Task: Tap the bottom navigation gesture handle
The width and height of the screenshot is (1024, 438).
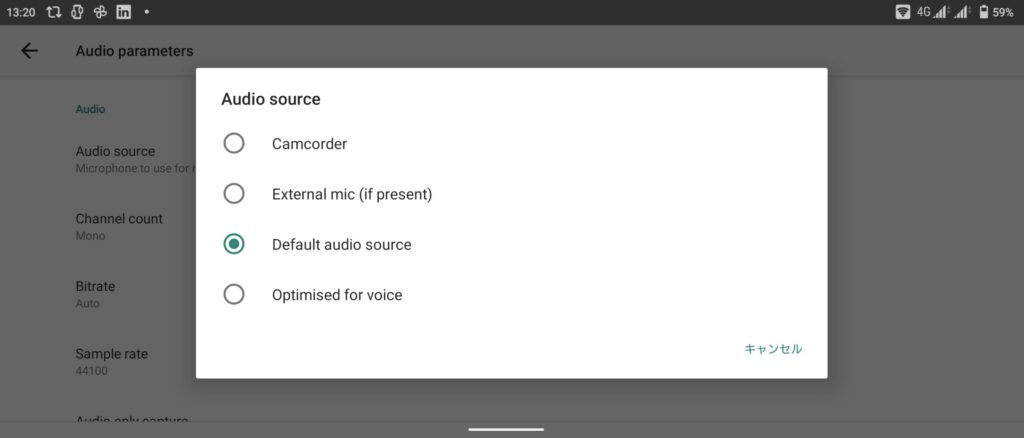Action: click(506, 430)
